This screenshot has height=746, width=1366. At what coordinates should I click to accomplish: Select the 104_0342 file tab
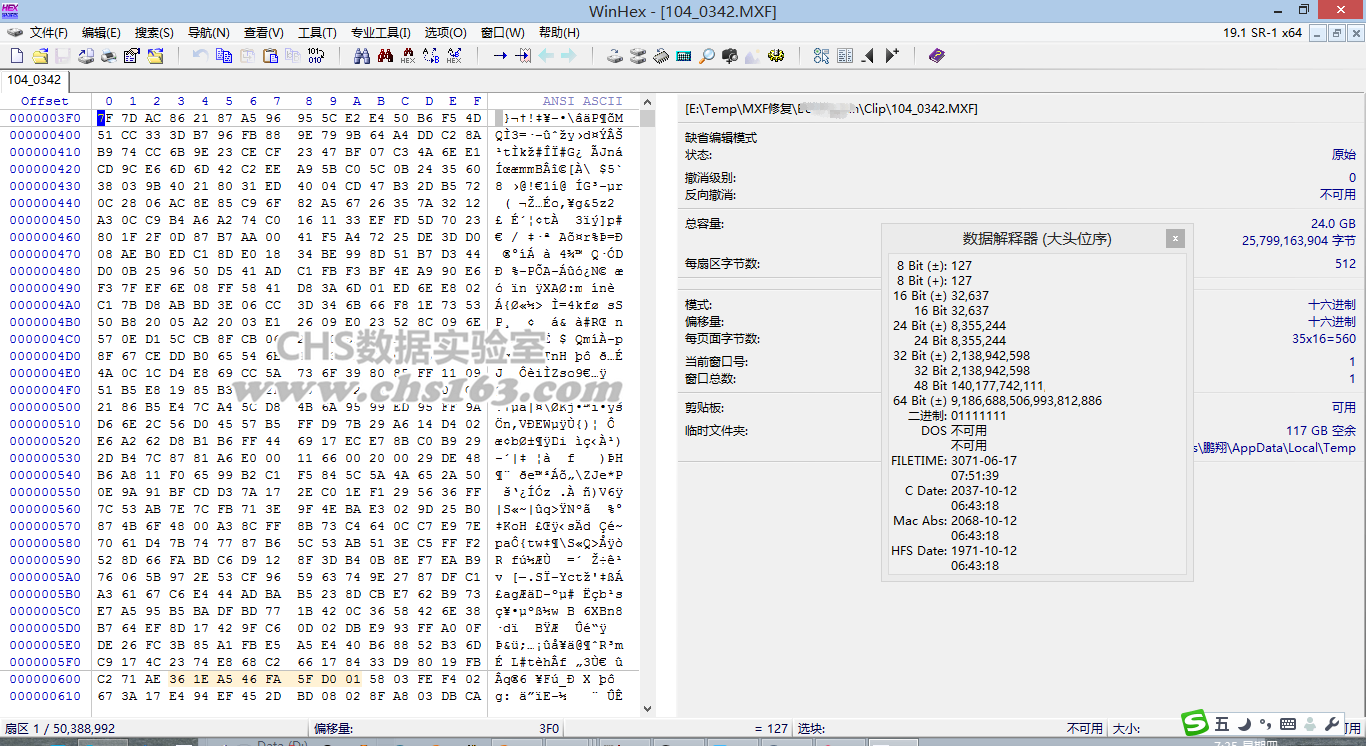click(34, 80)
